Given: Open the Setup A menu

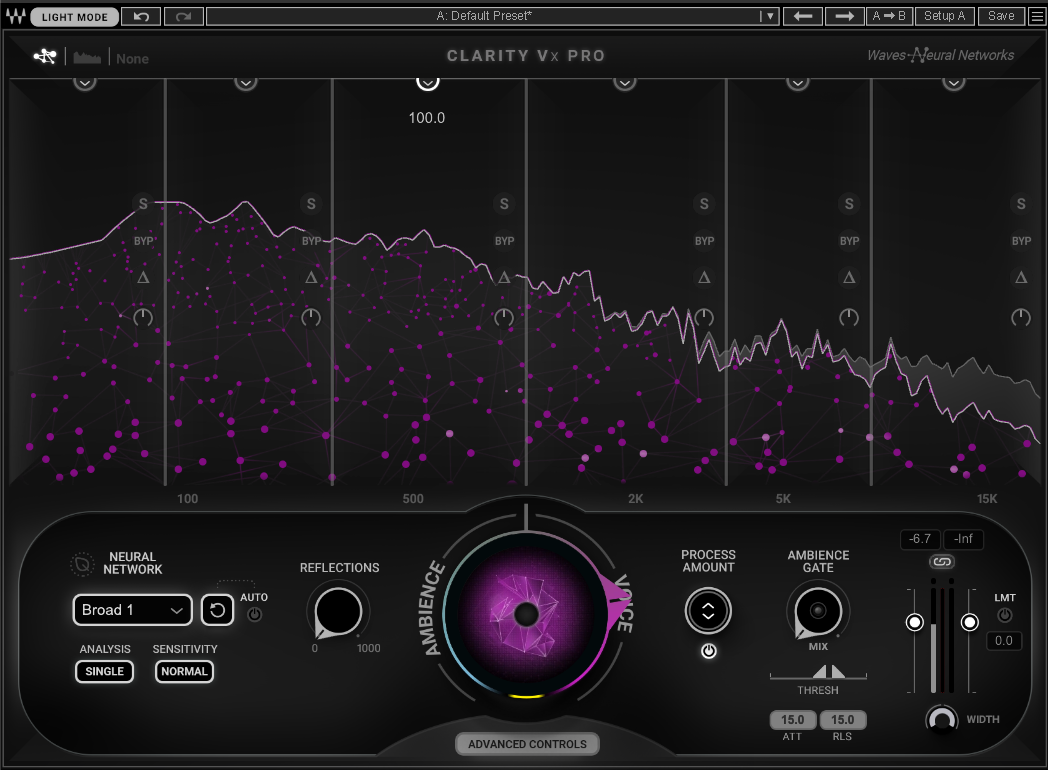Looking at the screenshot, I should point(944,16).
